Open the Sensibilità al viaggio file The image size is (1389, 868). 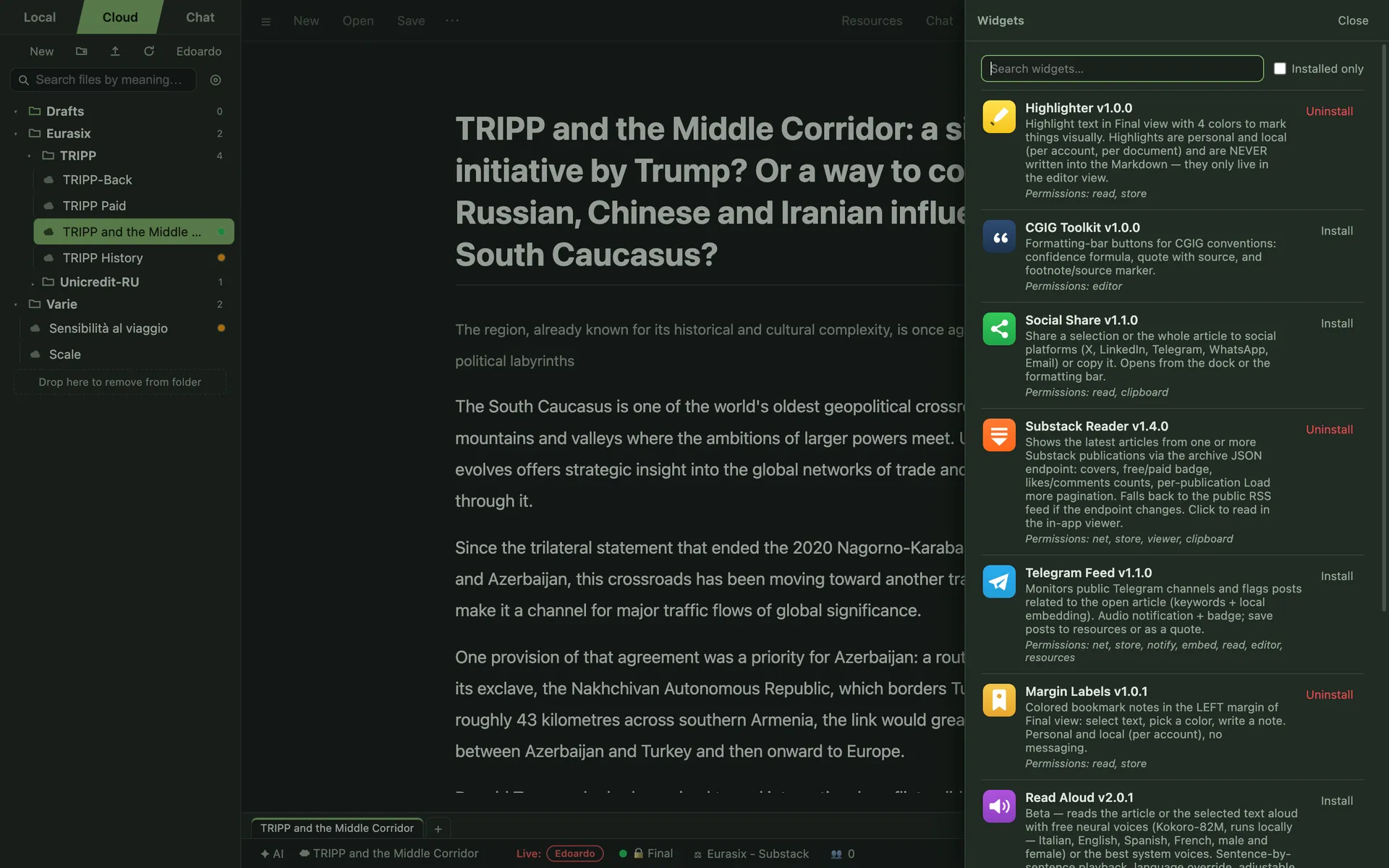(x=127, y=328)
